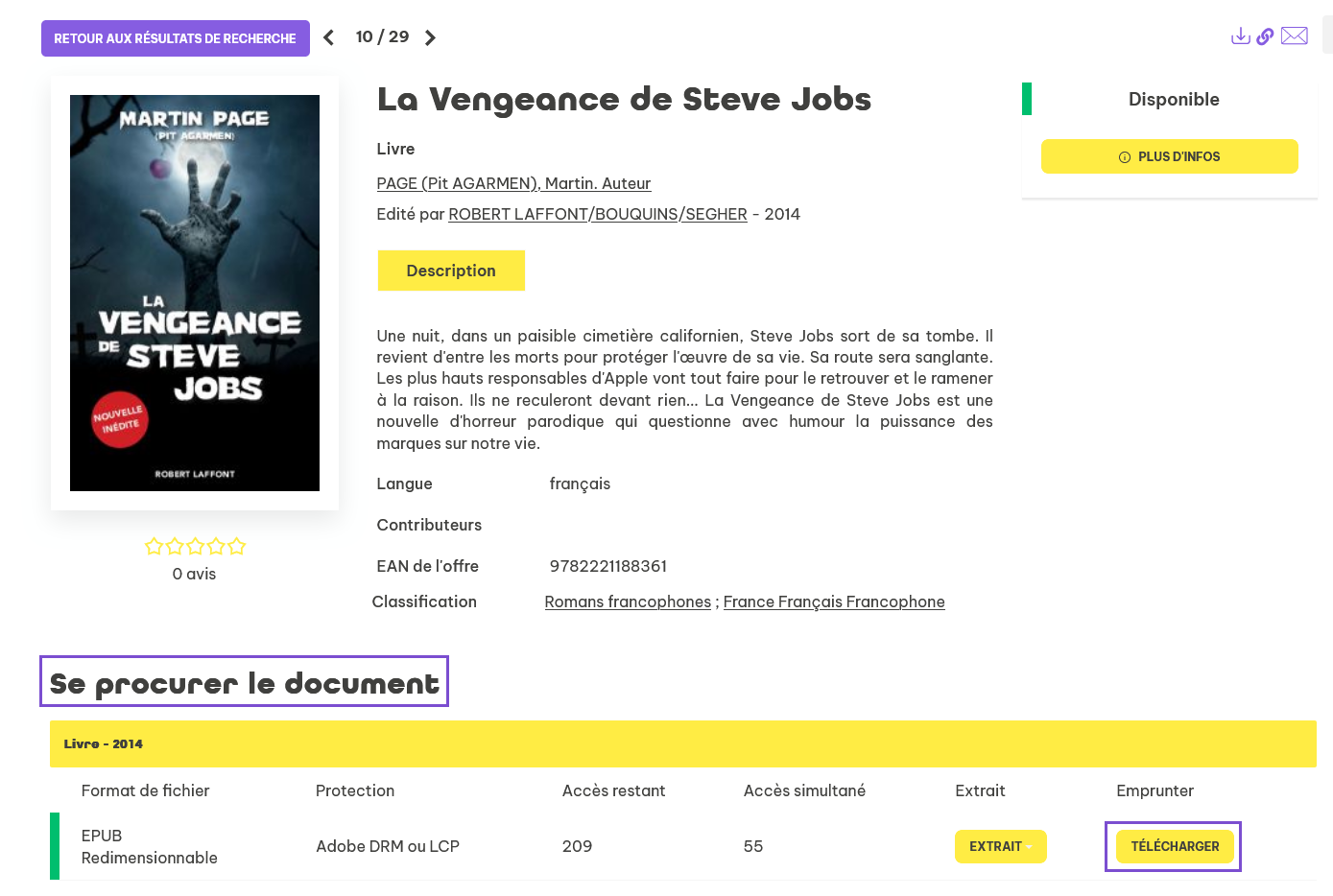Open the book cover thumbnail
Image resolution: width=1333 pixels, height=896 pixels.
pos(195,293)
